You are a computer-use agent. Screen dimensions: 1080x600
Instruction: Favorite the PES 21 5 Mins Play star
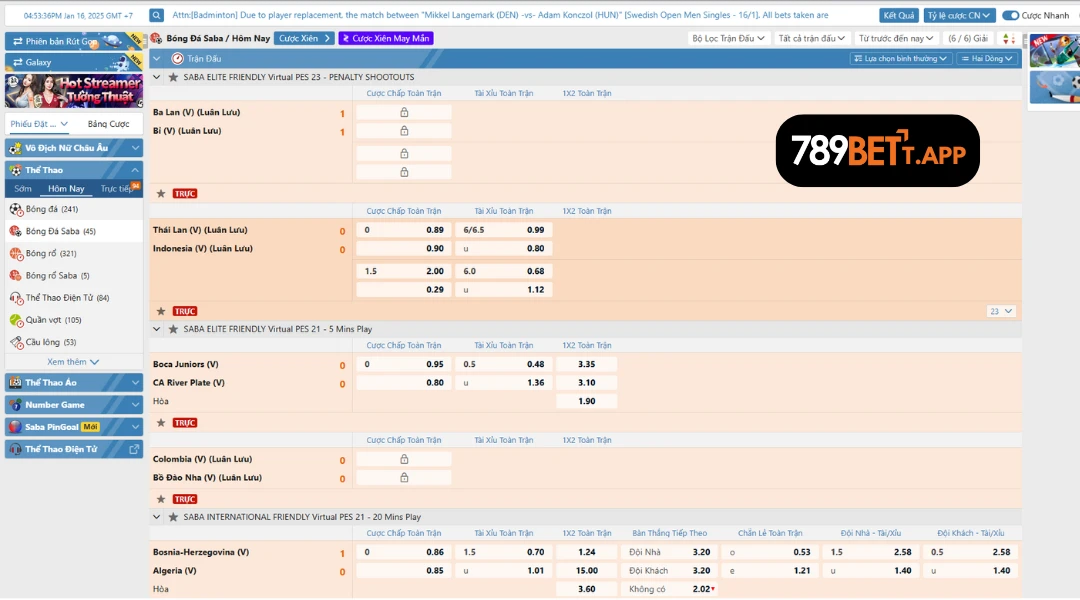(173, 329)
